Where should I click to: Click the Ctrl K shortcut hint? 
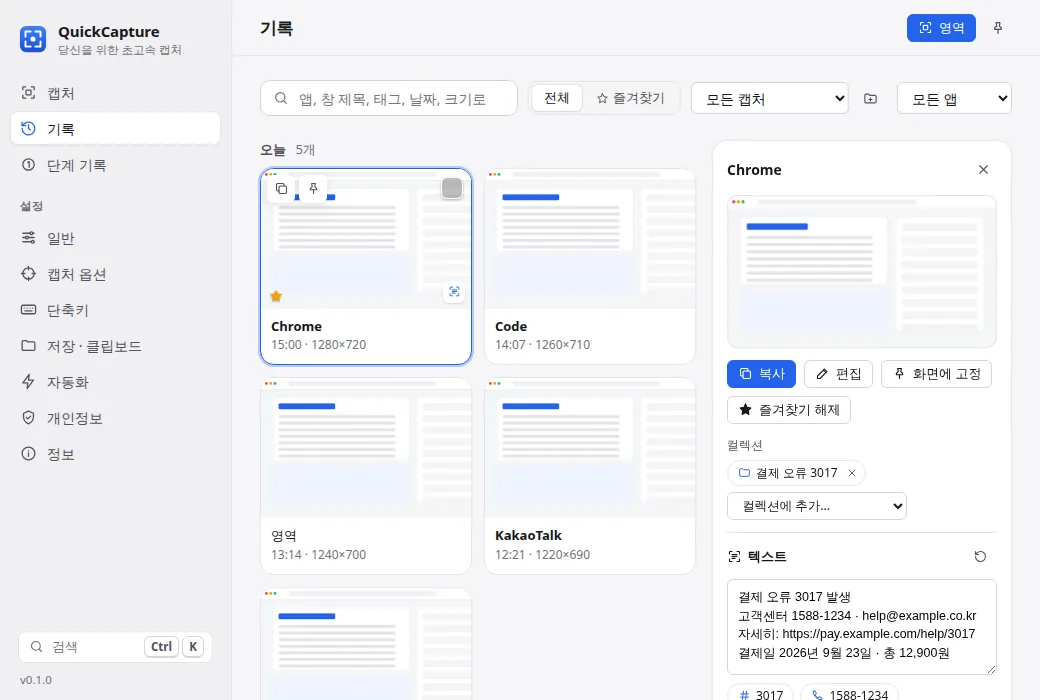[174, 646]
